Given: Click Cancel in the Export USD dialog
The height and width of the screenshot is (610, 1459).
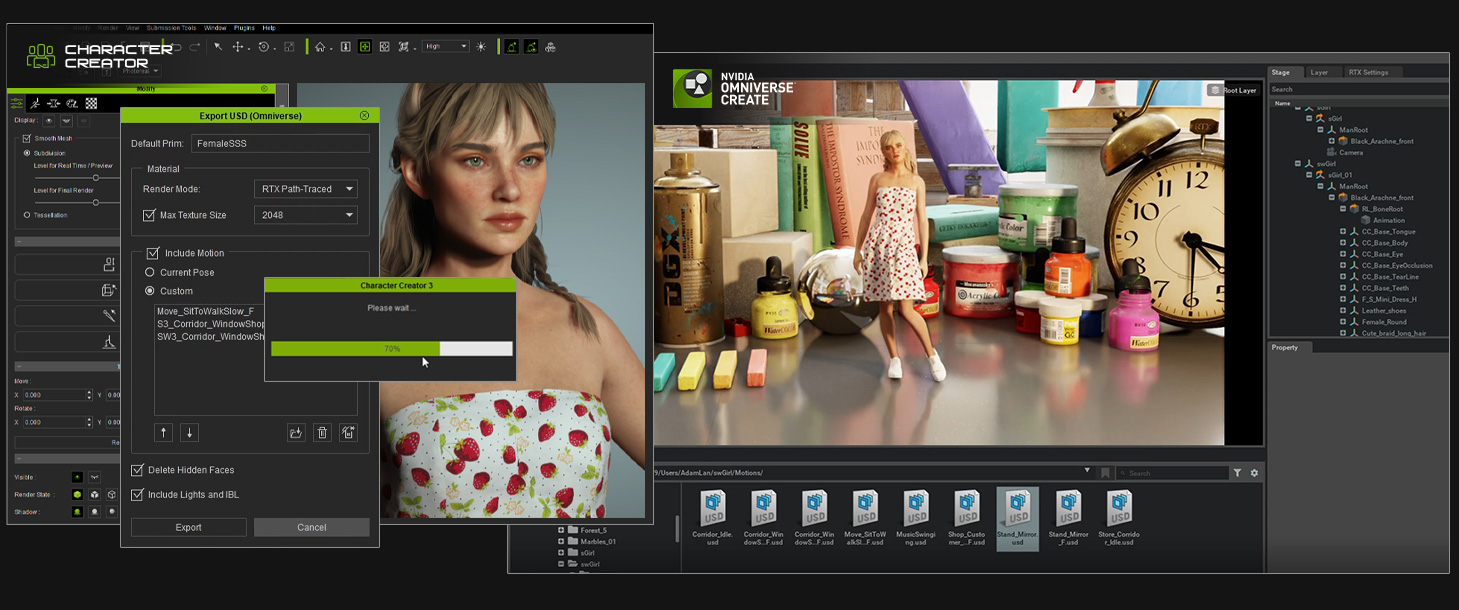Looking at the screenshot, I should click(x=311, y=527).
